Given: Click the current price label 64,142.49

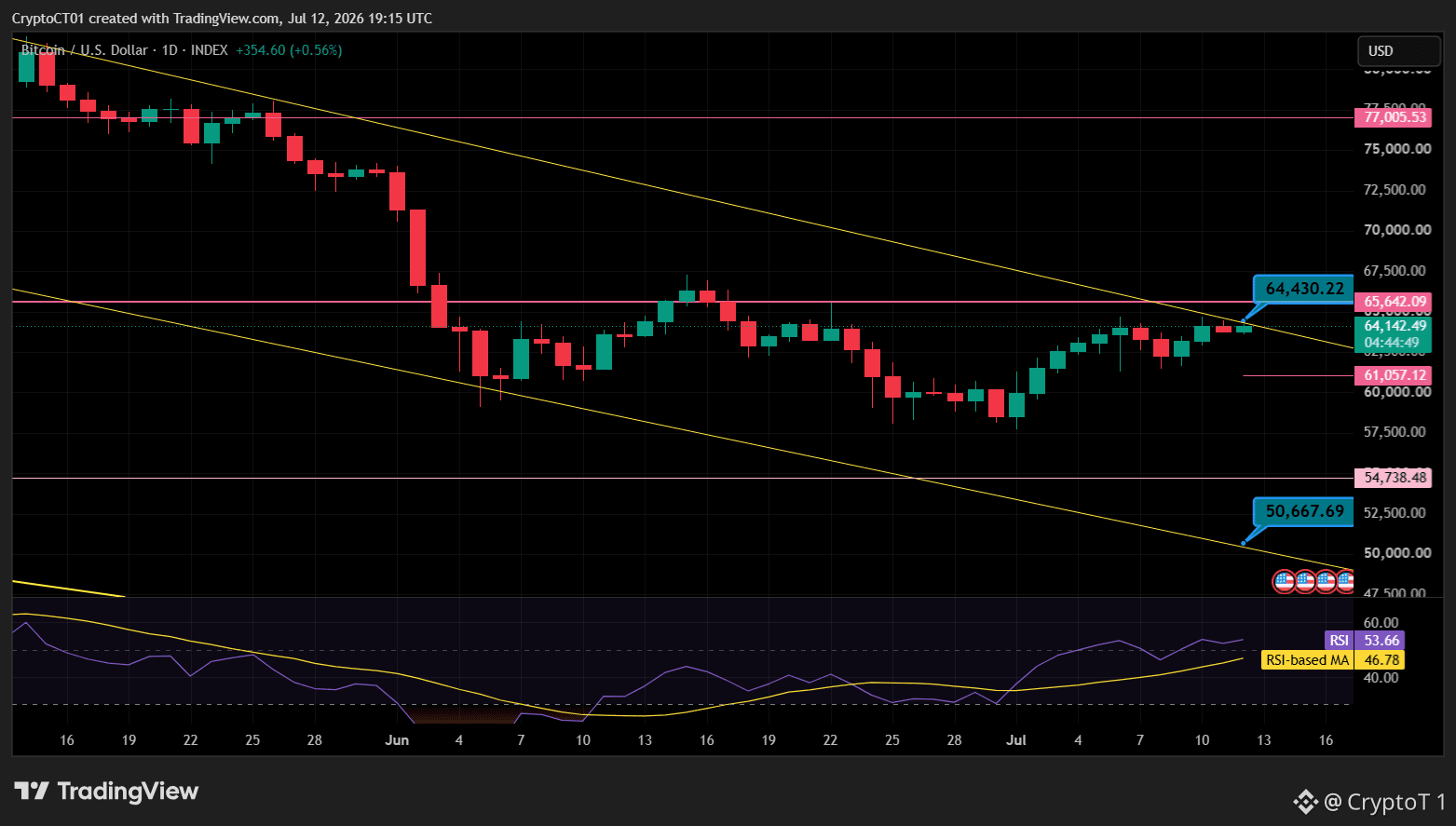Looking at the screenshot, I should pos(1393,326).
